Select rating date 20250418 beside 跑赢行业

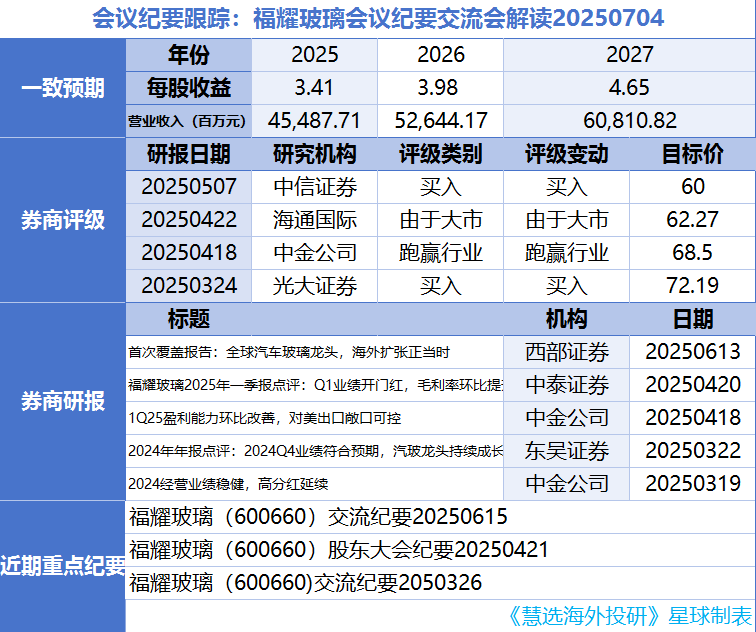pyautogui.click(x=189, y=253)
